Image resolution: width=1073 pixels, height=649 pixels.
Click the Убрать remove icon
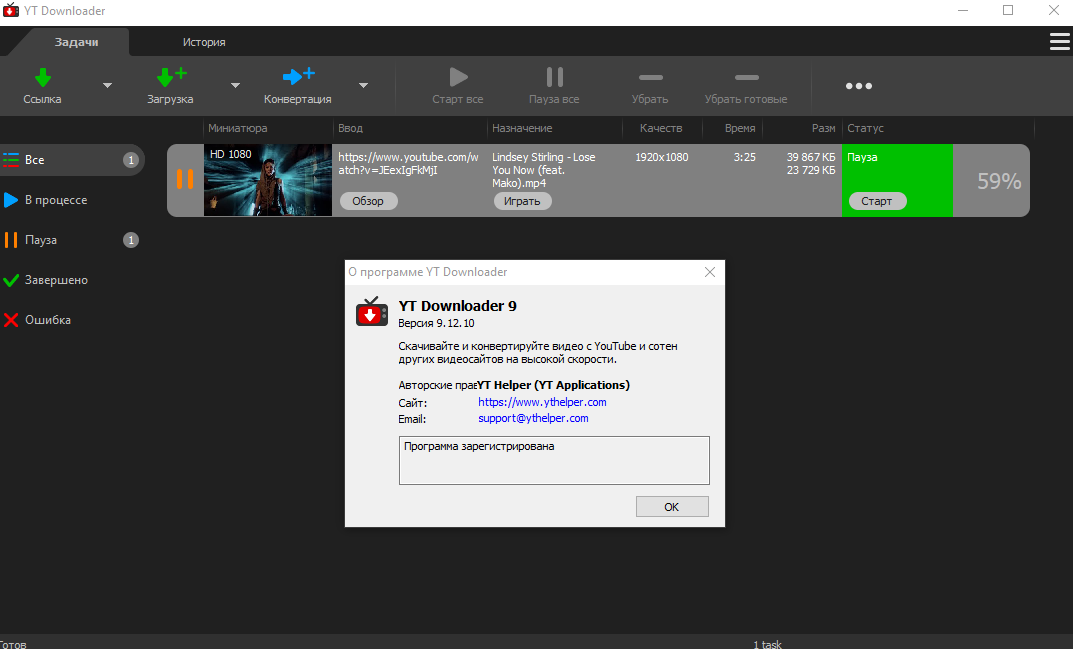tap(650, 78)
